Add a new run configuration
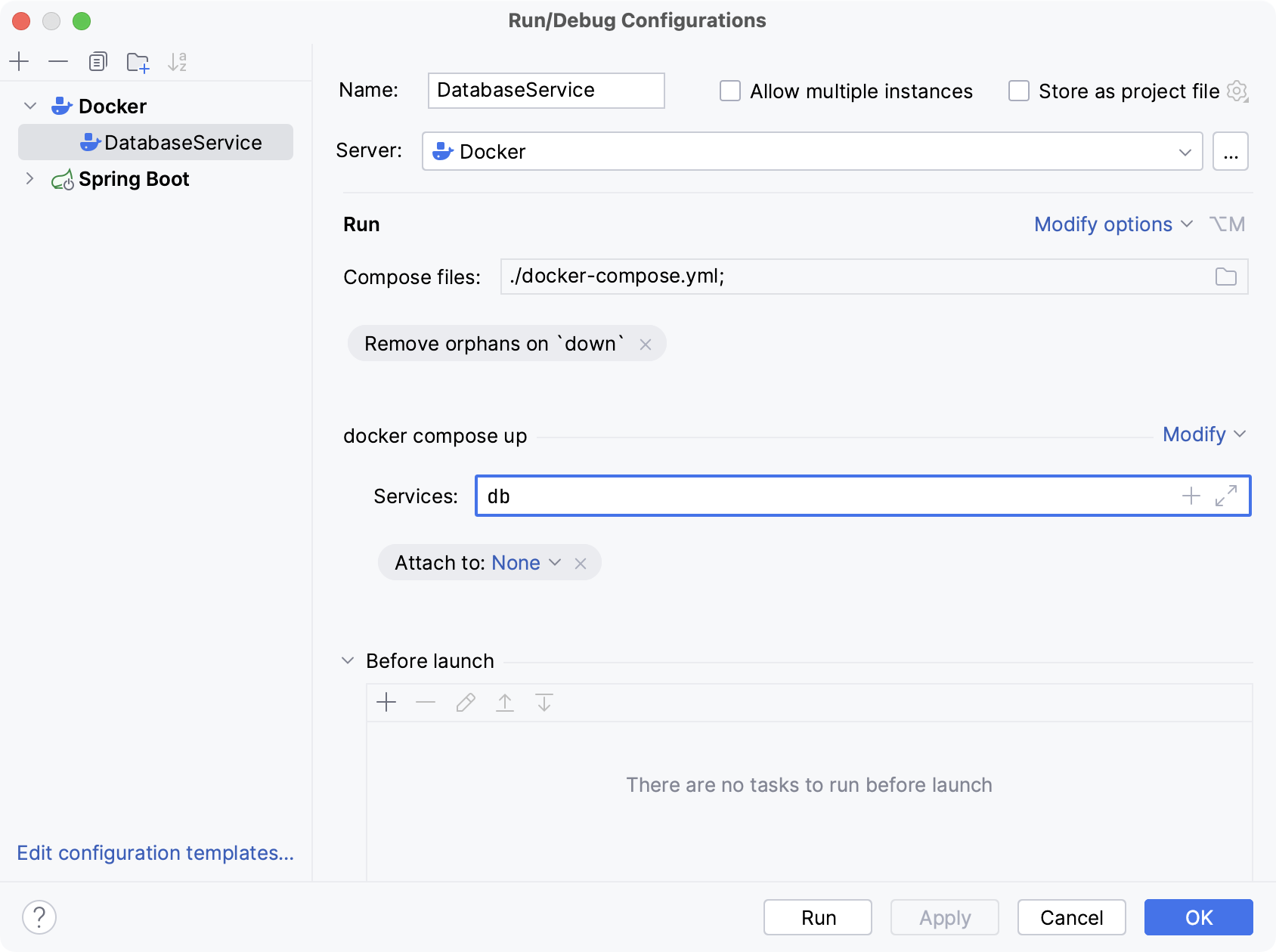The image size is (1276, 952). (x=19, y=62)
